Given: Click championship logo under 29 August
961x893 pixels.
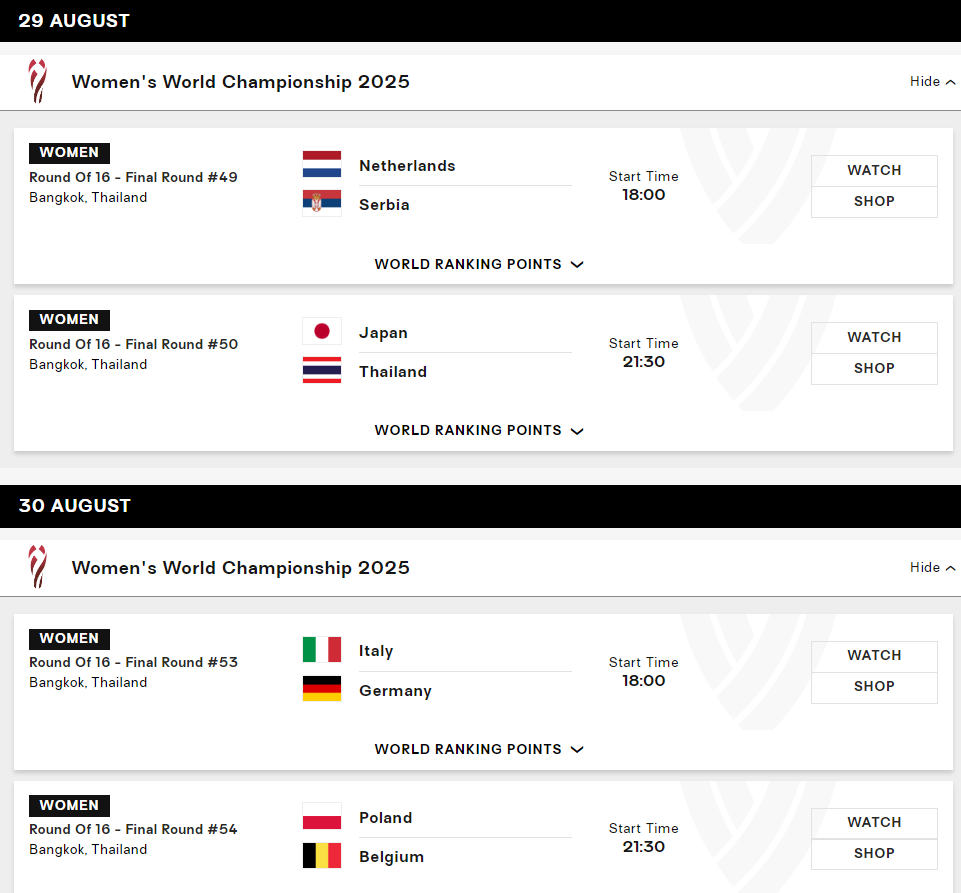Looking at the screenshot, I should click(x=38, y=81).
